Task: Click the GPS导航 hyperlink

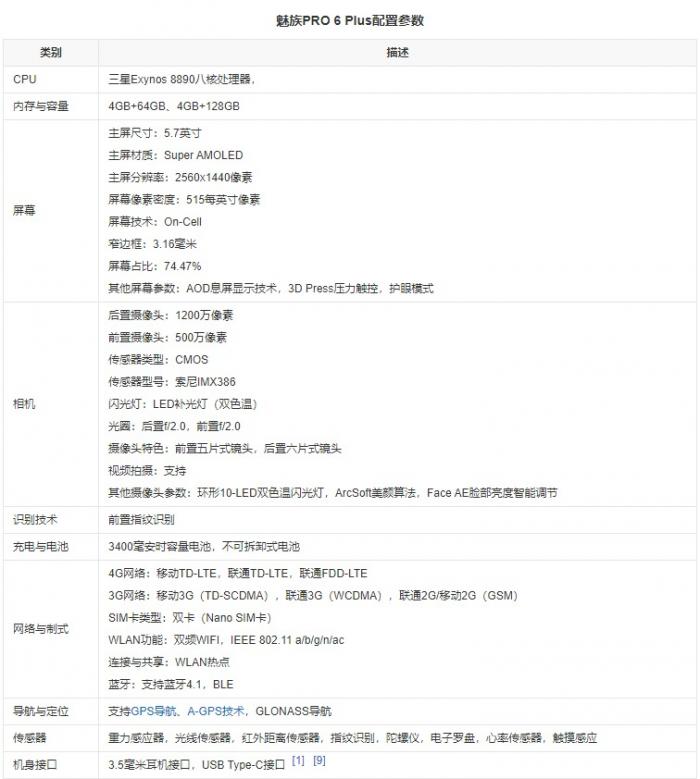Action: click(x=154, y=711)
